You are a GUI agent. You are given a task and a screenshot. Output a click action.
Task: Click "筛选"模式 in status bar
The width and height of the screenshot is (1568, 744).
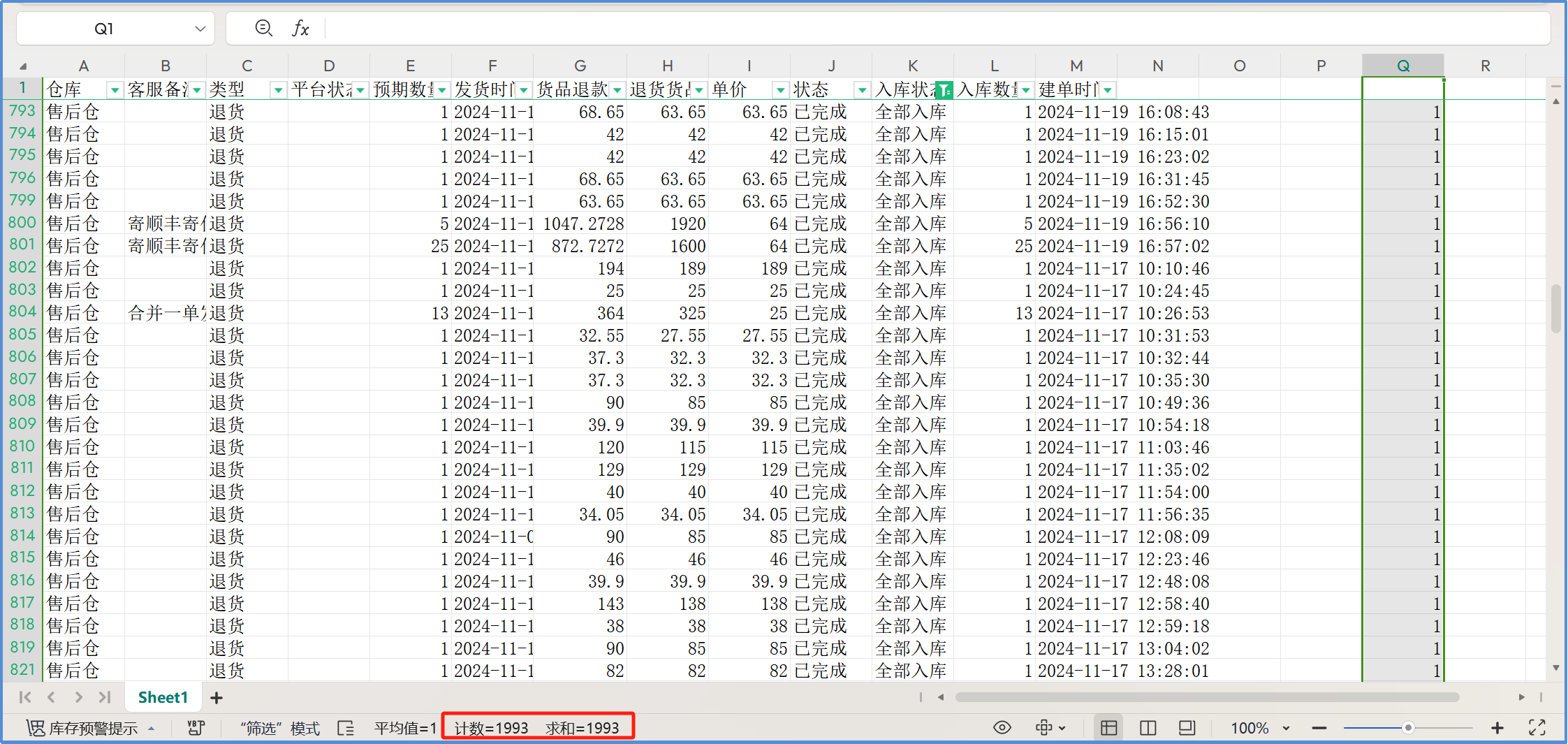click(280, 729)
